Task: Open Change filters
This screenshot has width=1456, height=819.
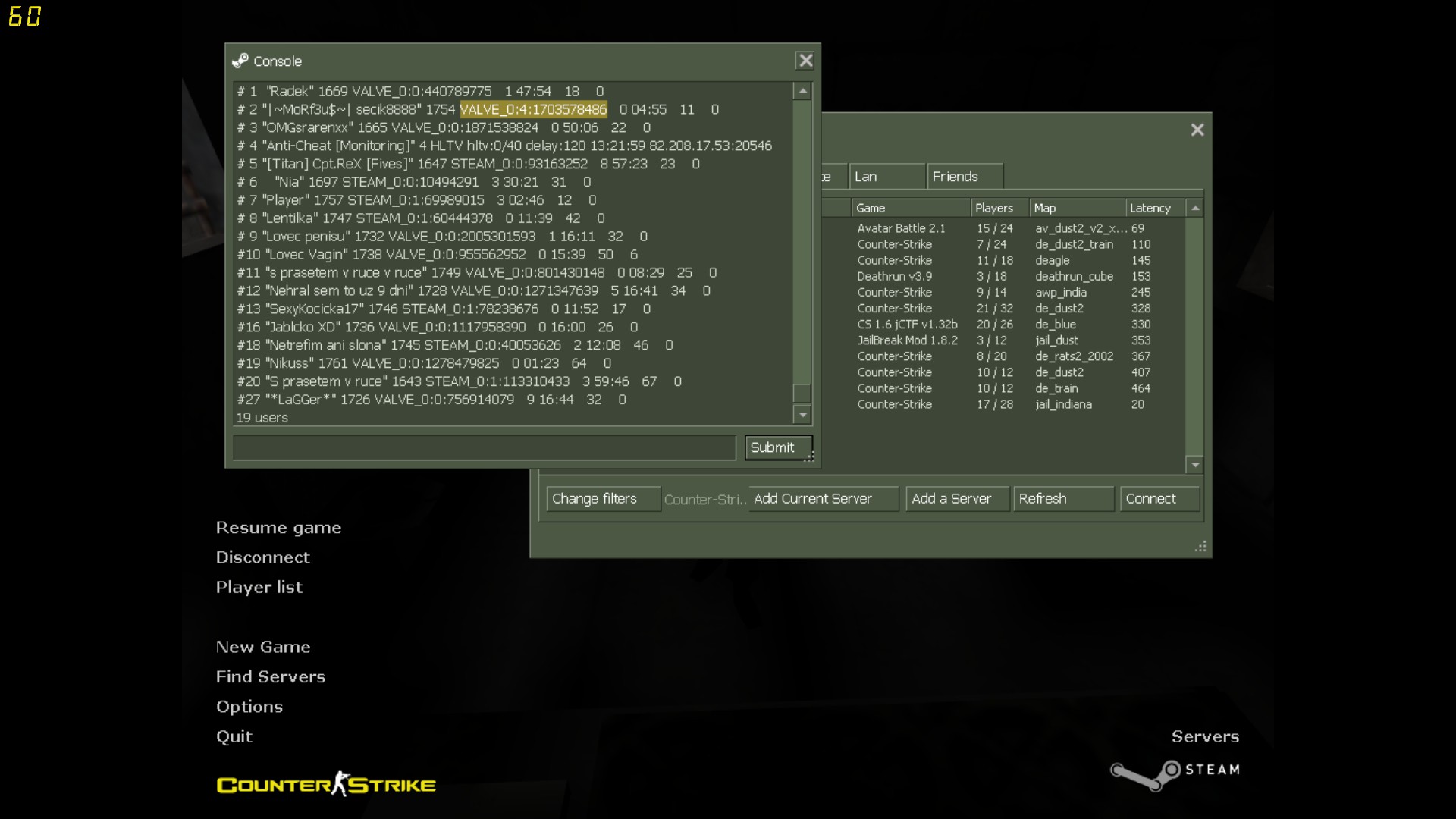Action: (x=603, y=499)
